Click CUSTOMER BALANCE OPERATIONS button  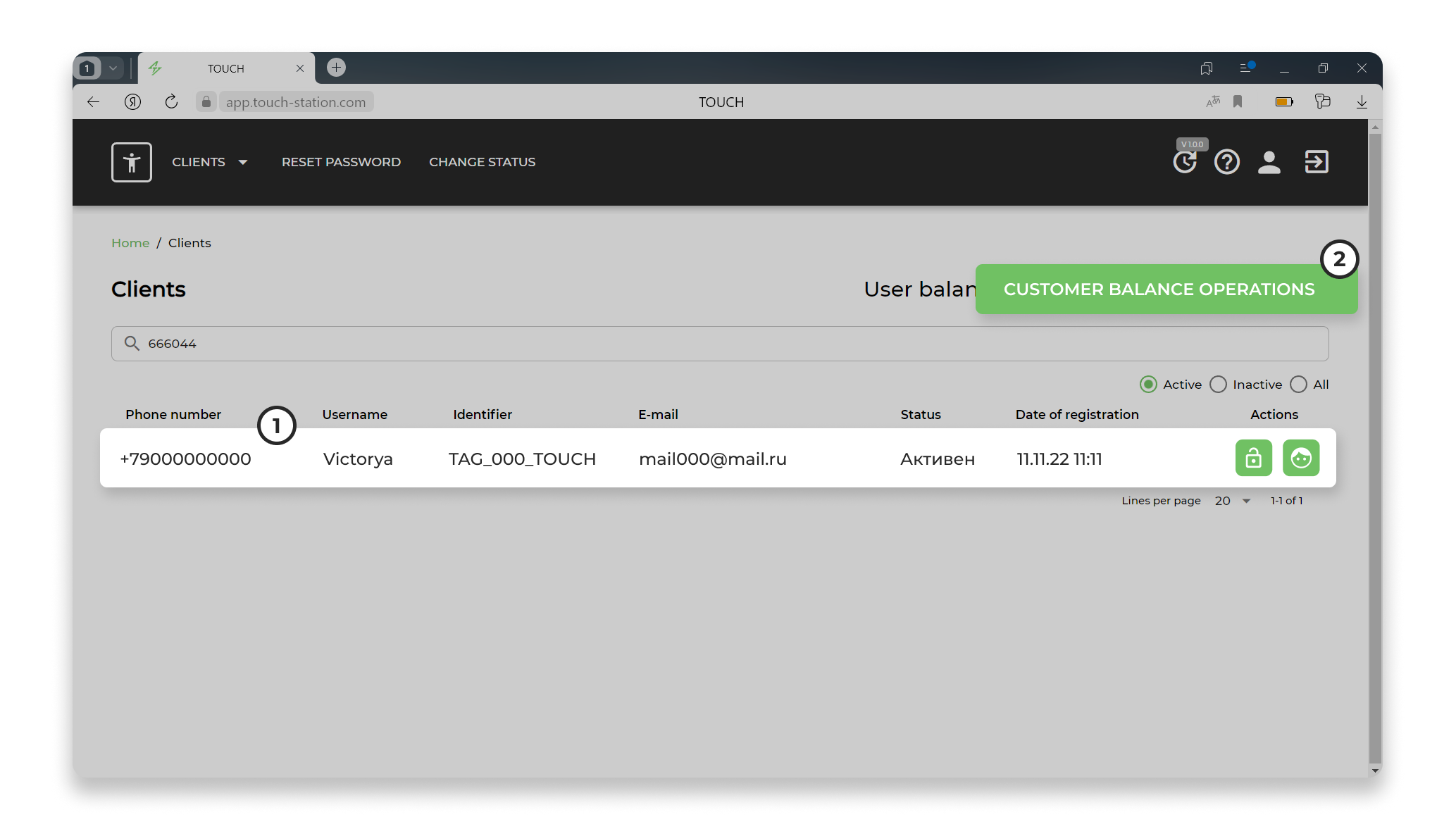[1166, 289]
